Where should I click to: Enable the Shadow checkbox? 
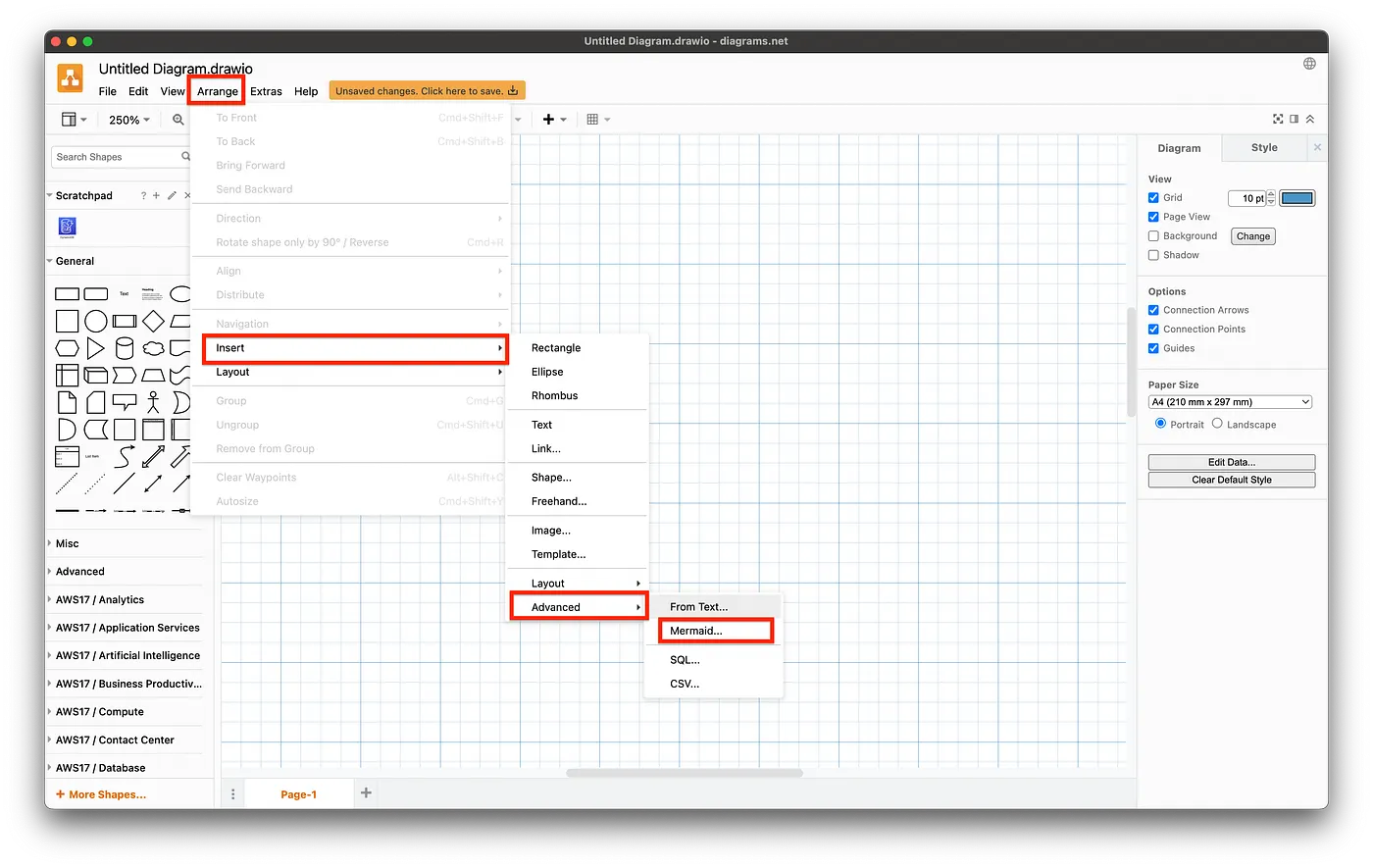pyautogui.click(x=1154, y=255)
